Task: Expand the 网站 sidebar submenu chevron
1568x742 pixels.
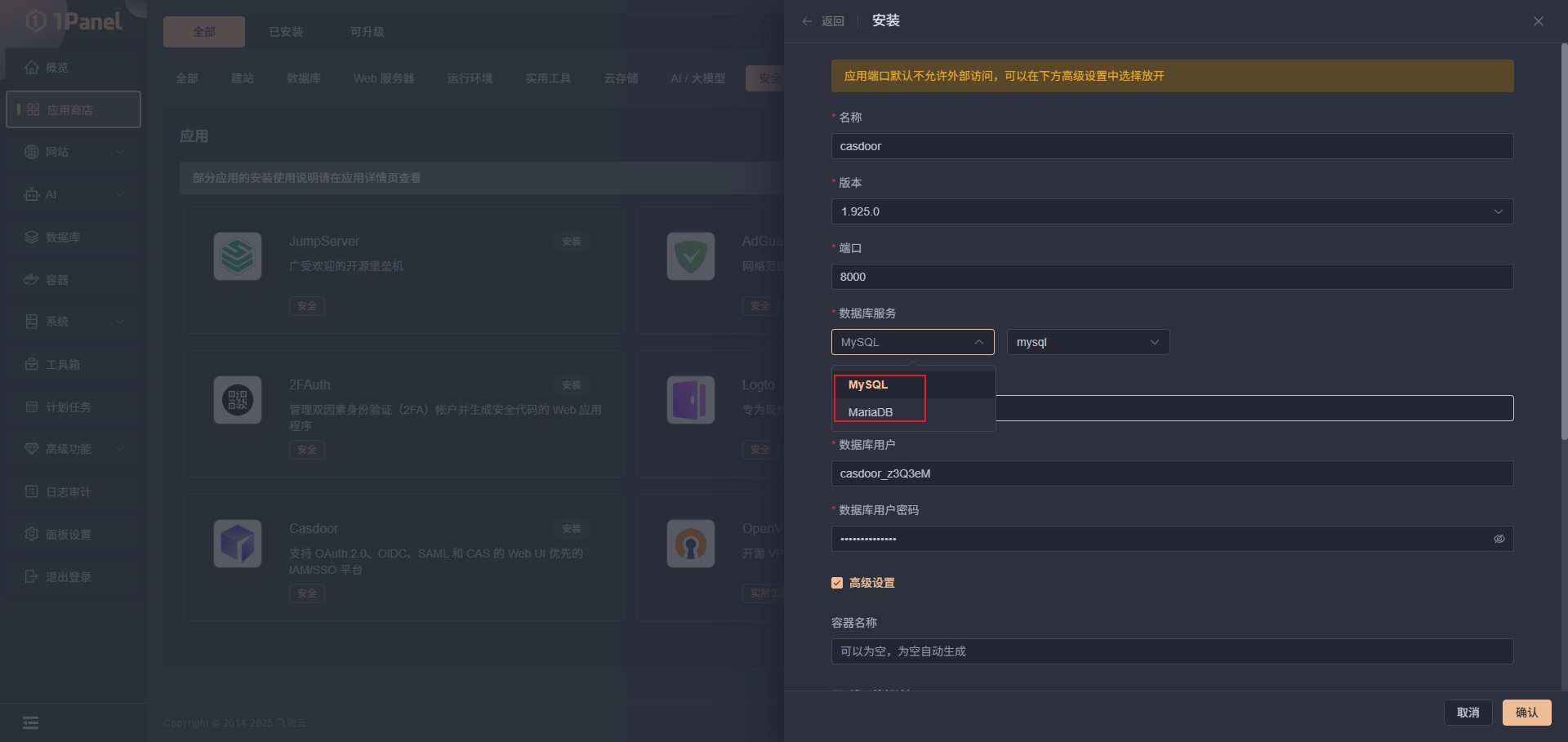Action: click(x=120, y=152)
